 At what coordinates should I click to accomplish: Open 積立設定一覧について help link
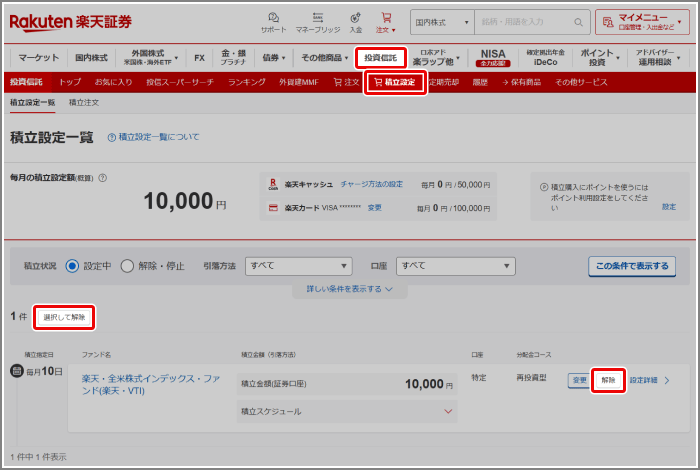[x=154, y=137]
